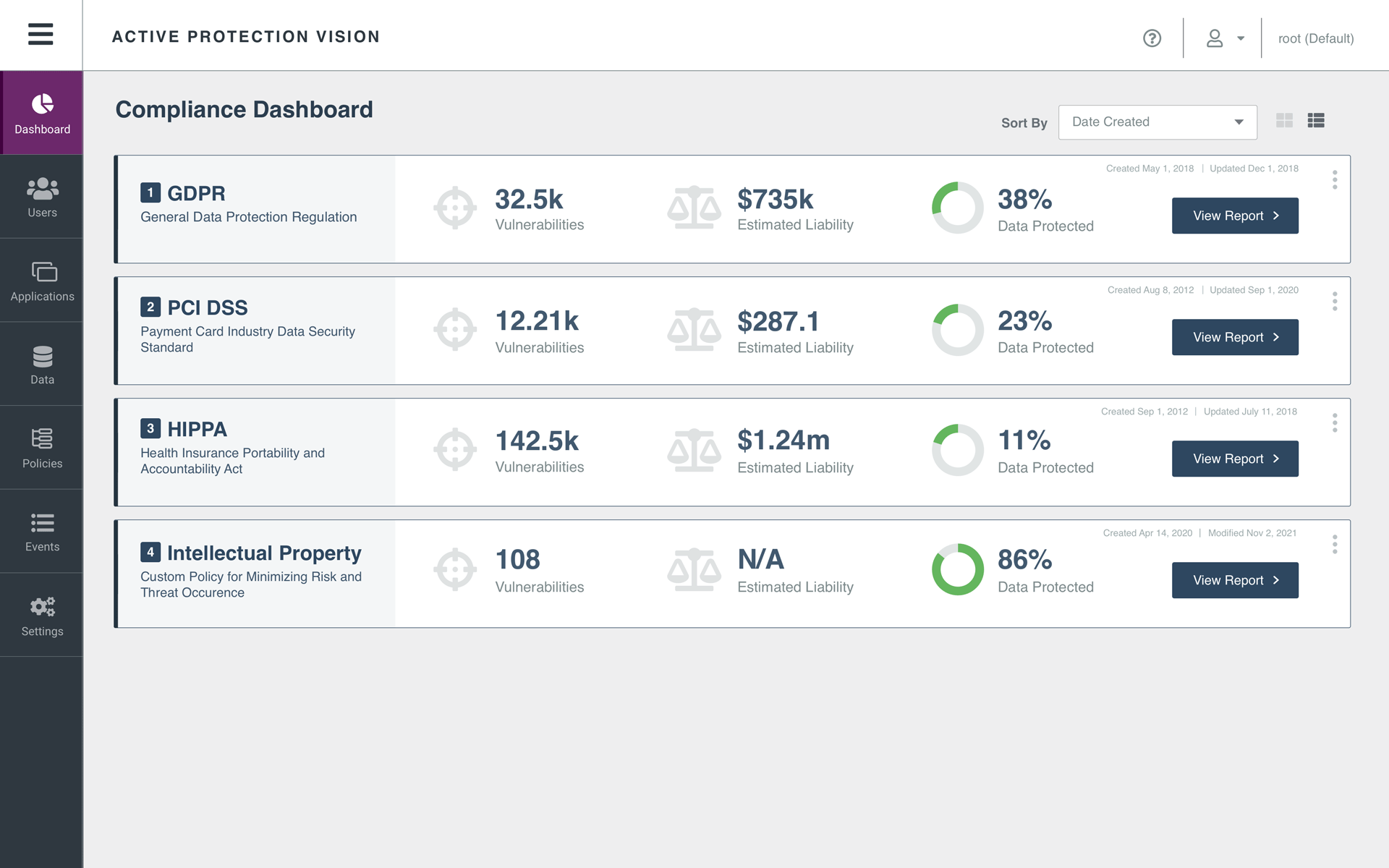Click the GDPR 38% data protected donut

click(x=958, y=208)
